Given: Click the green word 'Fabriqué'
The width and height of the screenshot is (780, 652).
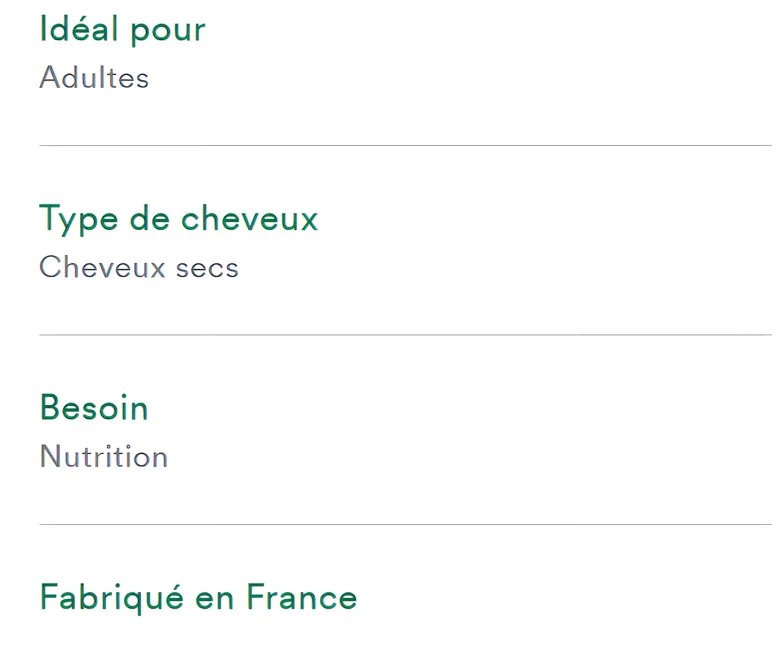Looking at the screenshot, I should pos(112,597).
